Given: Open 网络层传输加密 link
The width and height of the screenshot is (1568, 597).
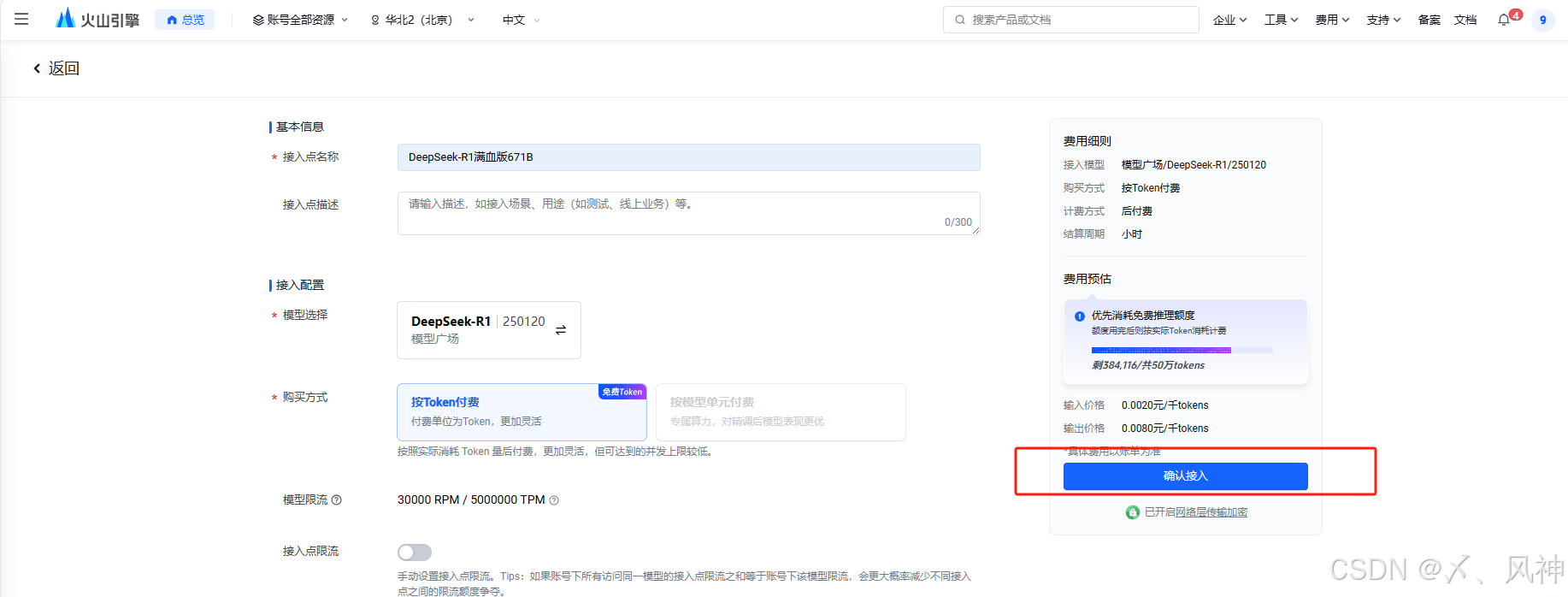Looking at the screenshot, I should coord(1211,512).
